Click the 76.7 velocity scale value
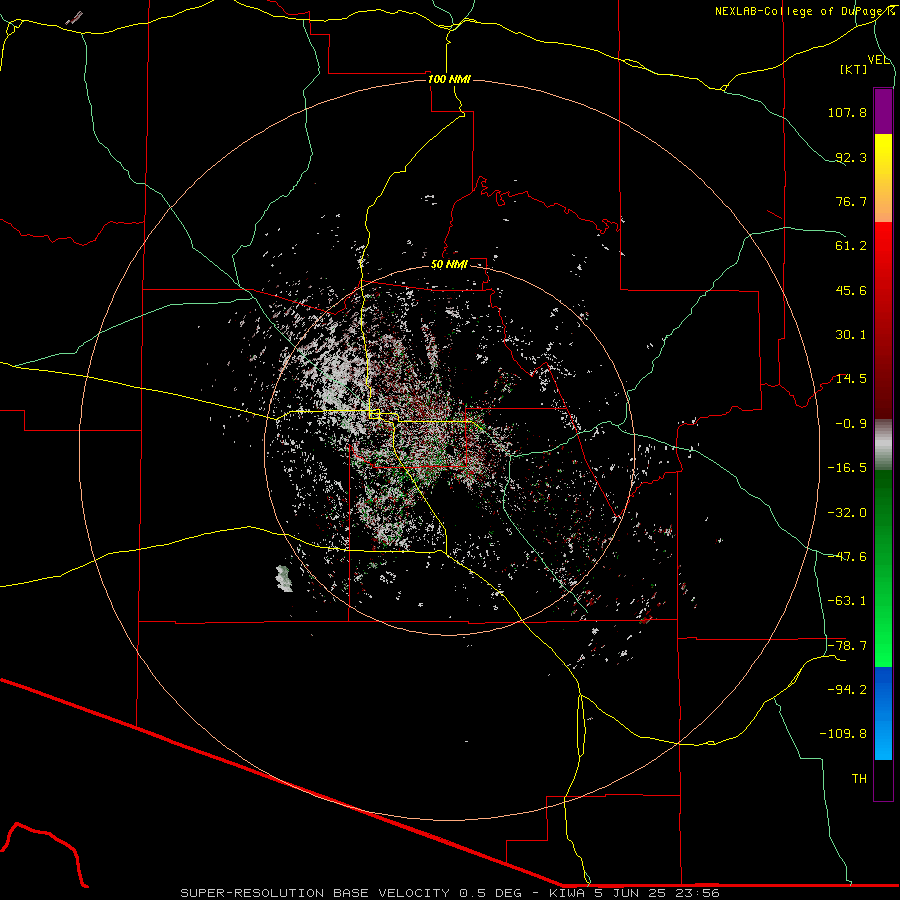The width and height of the screenshot is (900, 900). tap(851, 201)
